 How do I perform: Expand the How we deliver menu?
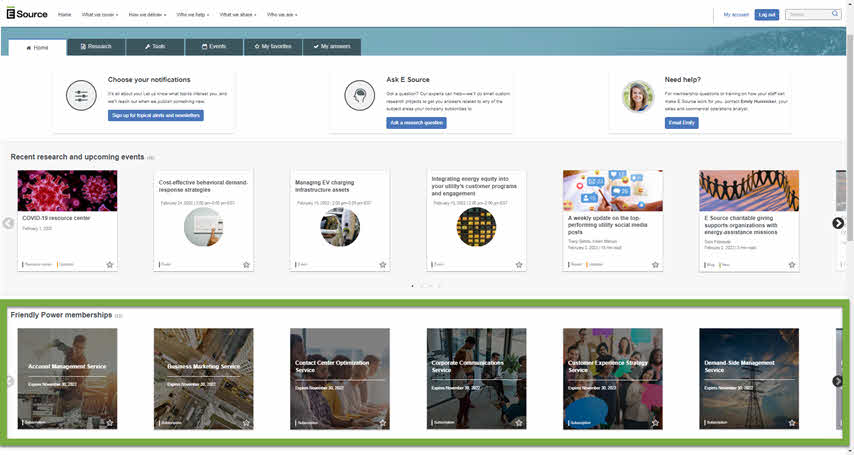pyautogui.click(x=148, y=15)
